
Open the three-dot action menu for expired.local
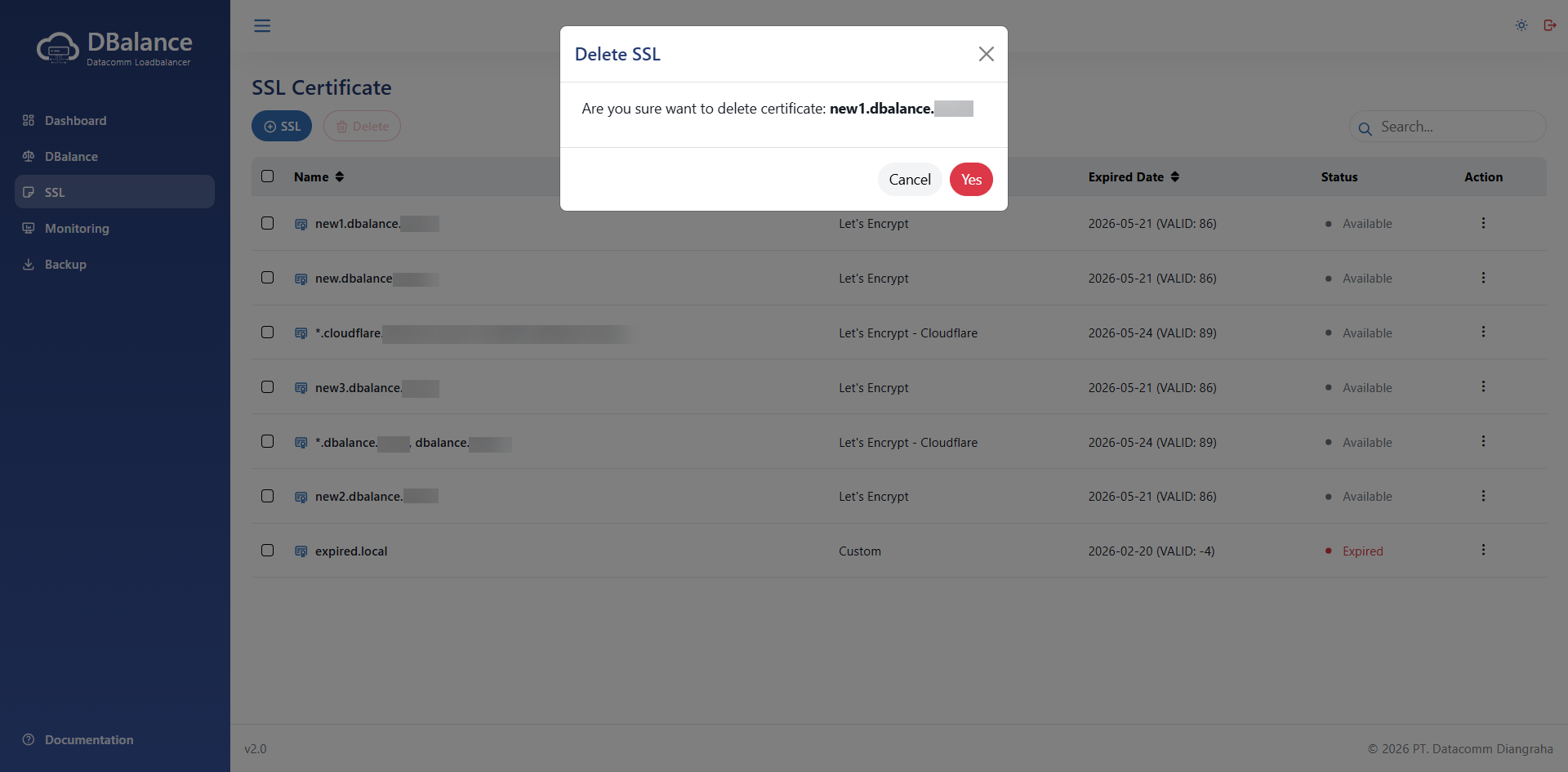tap(1483, 551)
